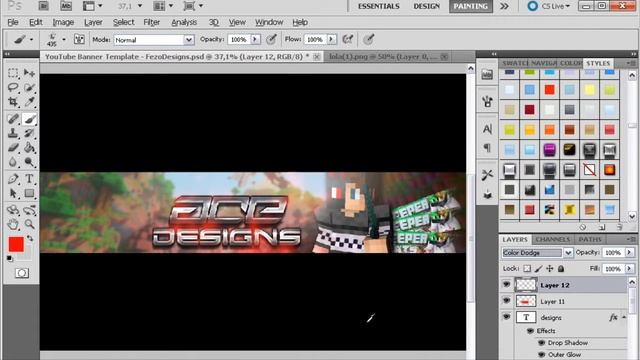Select the Rectangle shape tool

coord(29,193)
